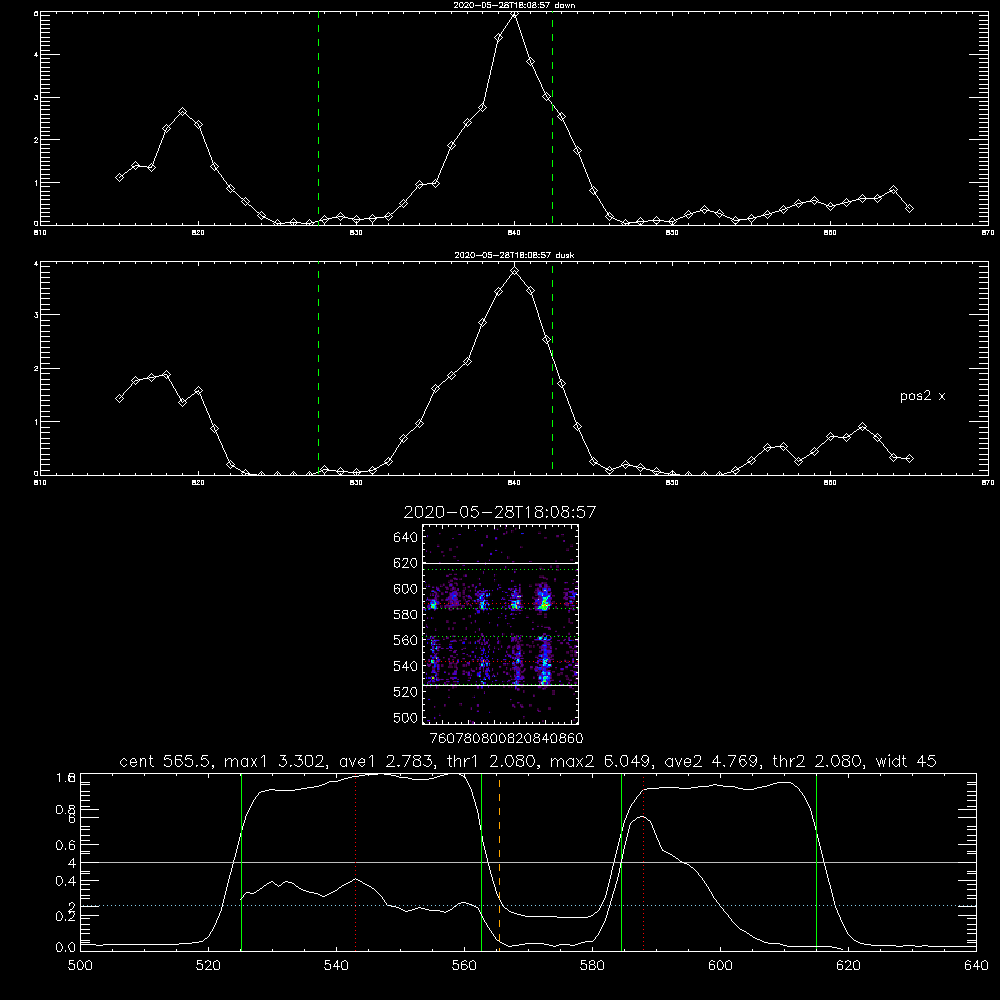Select the "max1 3.302" value in stats line
1000x1000 pixels.
pos(277,761)
